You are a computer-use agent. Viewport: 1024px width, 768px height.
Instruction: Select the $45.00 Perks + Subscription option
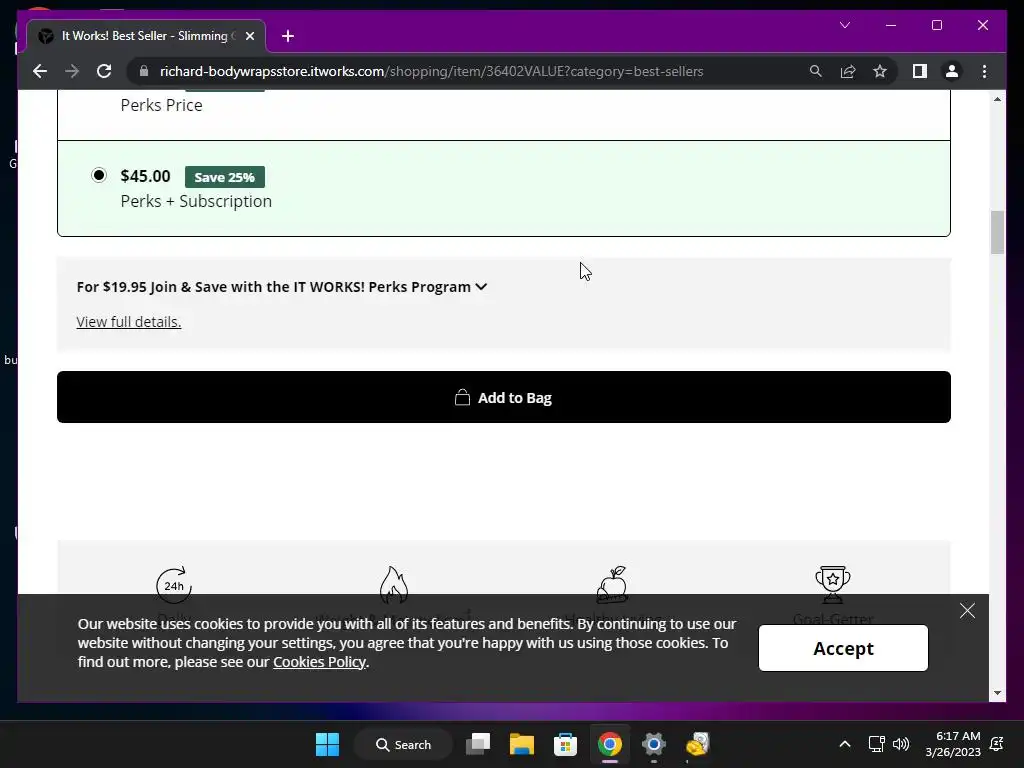[x=99, y=175]
